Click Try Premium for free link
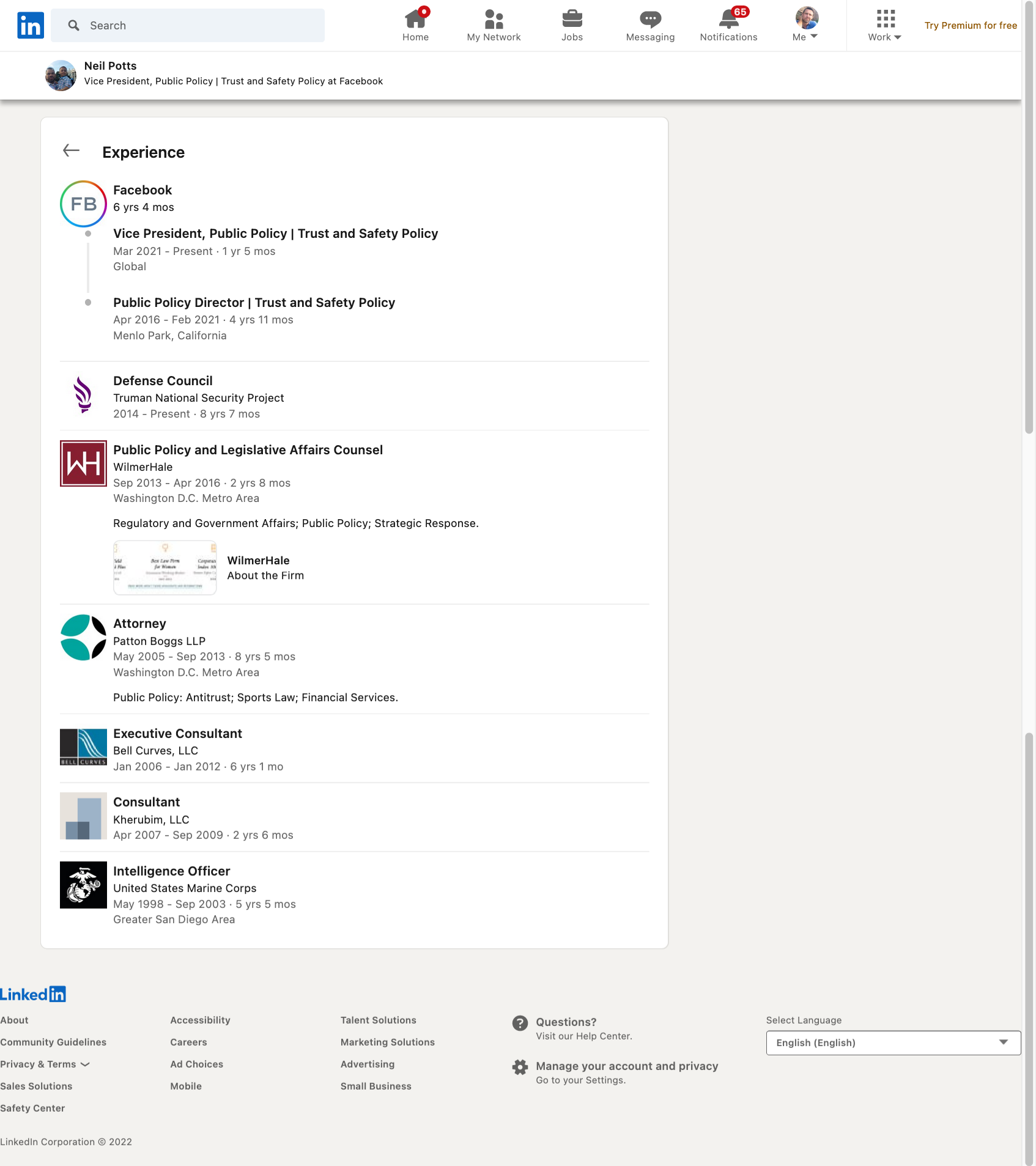Screen dimensions: 1036x1166 [971, 25]
